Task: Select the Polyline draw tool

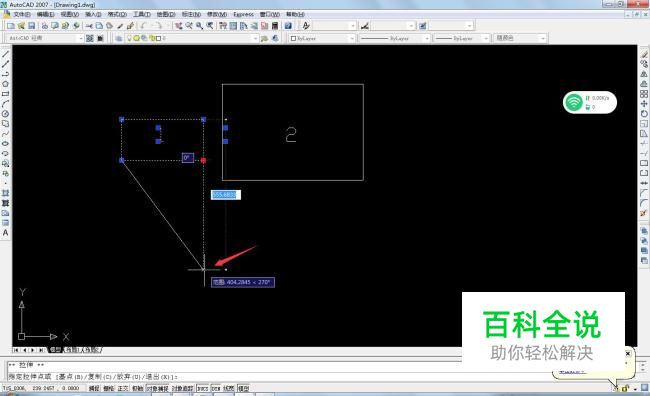Action: click(5, 74)
